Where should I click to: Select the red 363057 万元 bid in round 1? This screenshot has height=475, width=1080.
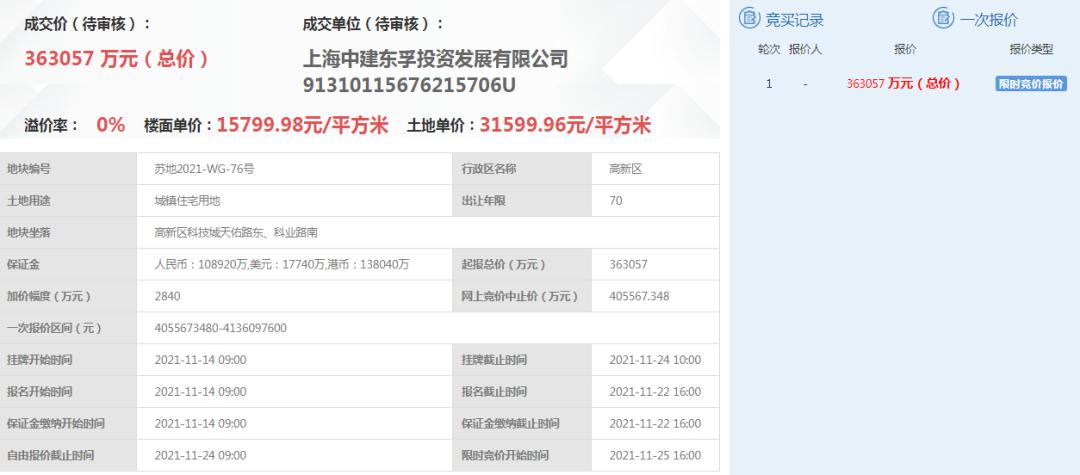click(x=903, y=84)
